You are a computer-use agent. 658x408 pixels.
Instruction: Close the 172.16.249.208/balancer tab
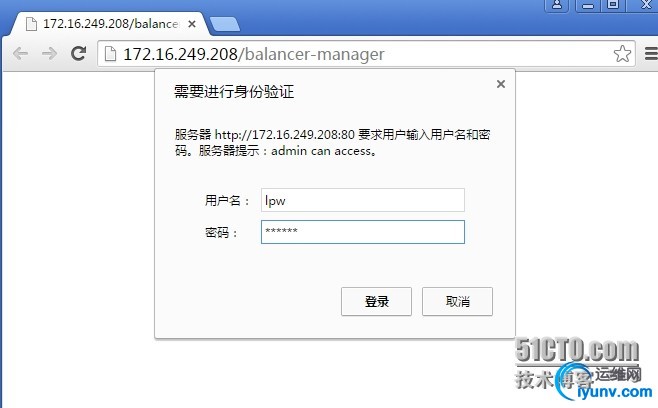pyautogui.click(x=192, y=24)
